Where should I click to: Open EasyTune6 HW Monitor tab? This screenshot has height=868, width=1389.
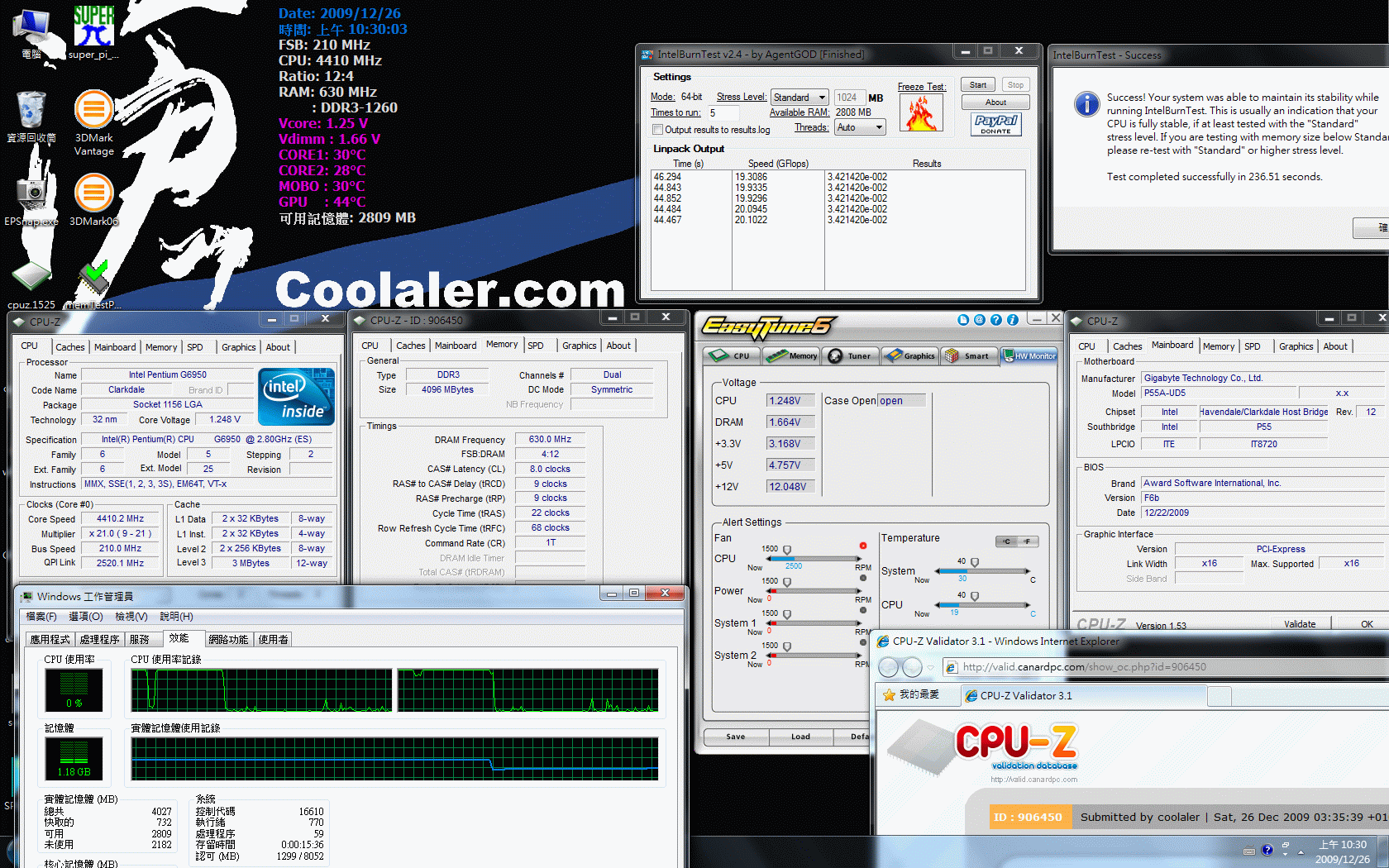pyautogui.click(x=1029, y=355)
